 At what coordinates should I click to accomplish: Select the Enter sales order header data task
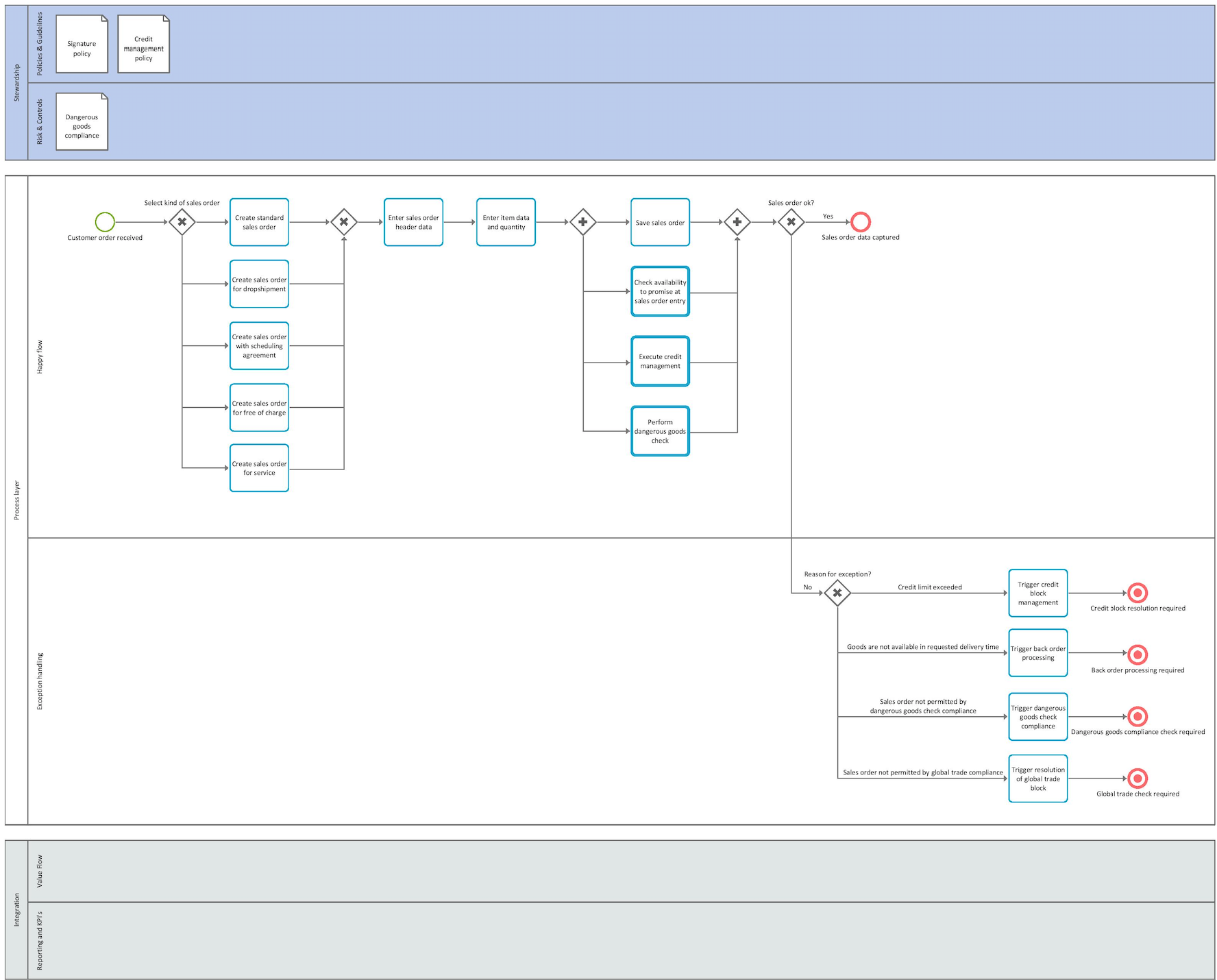pyautogui.click(x=413, y=222)
